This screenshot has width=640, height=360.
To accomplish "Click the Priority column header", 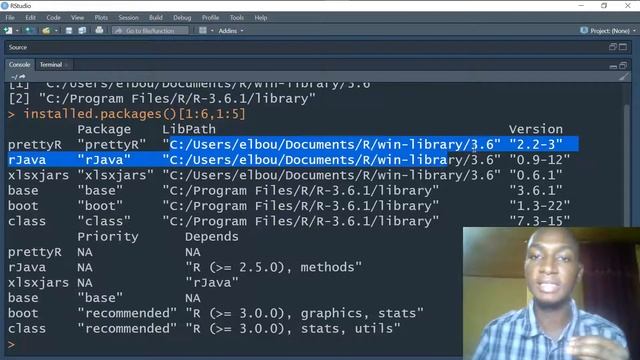I will 108,237.
